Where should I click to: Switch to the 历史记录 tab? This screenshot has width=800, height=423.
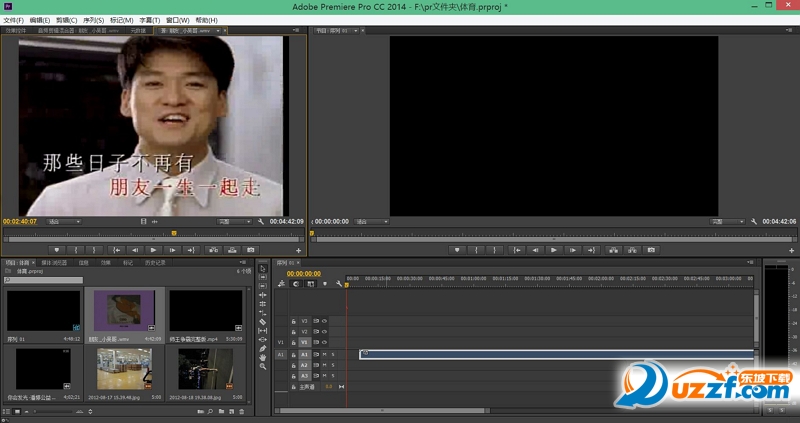154,263
